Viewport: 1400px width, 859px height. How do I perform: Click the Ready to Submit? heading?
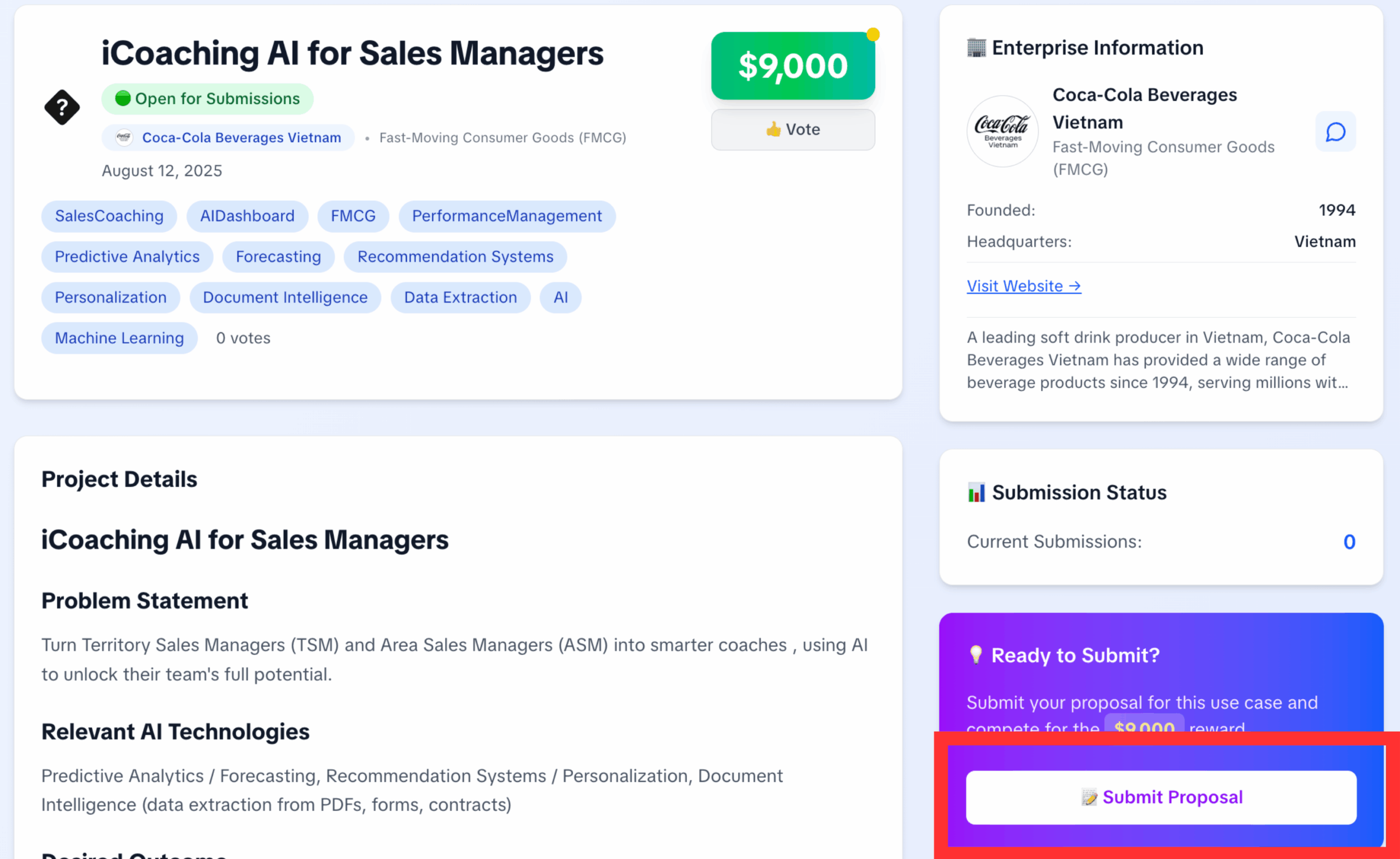1075,655
